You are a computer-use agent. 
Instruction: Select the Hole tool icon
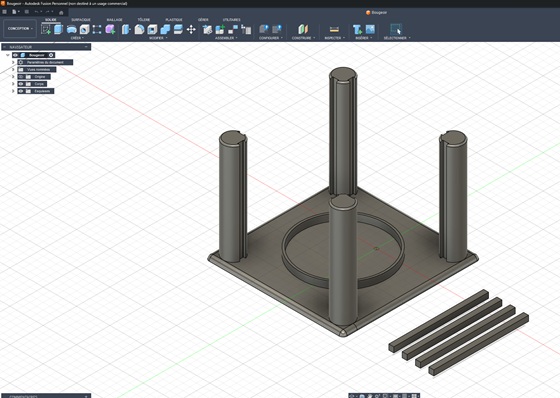(84, 29)
